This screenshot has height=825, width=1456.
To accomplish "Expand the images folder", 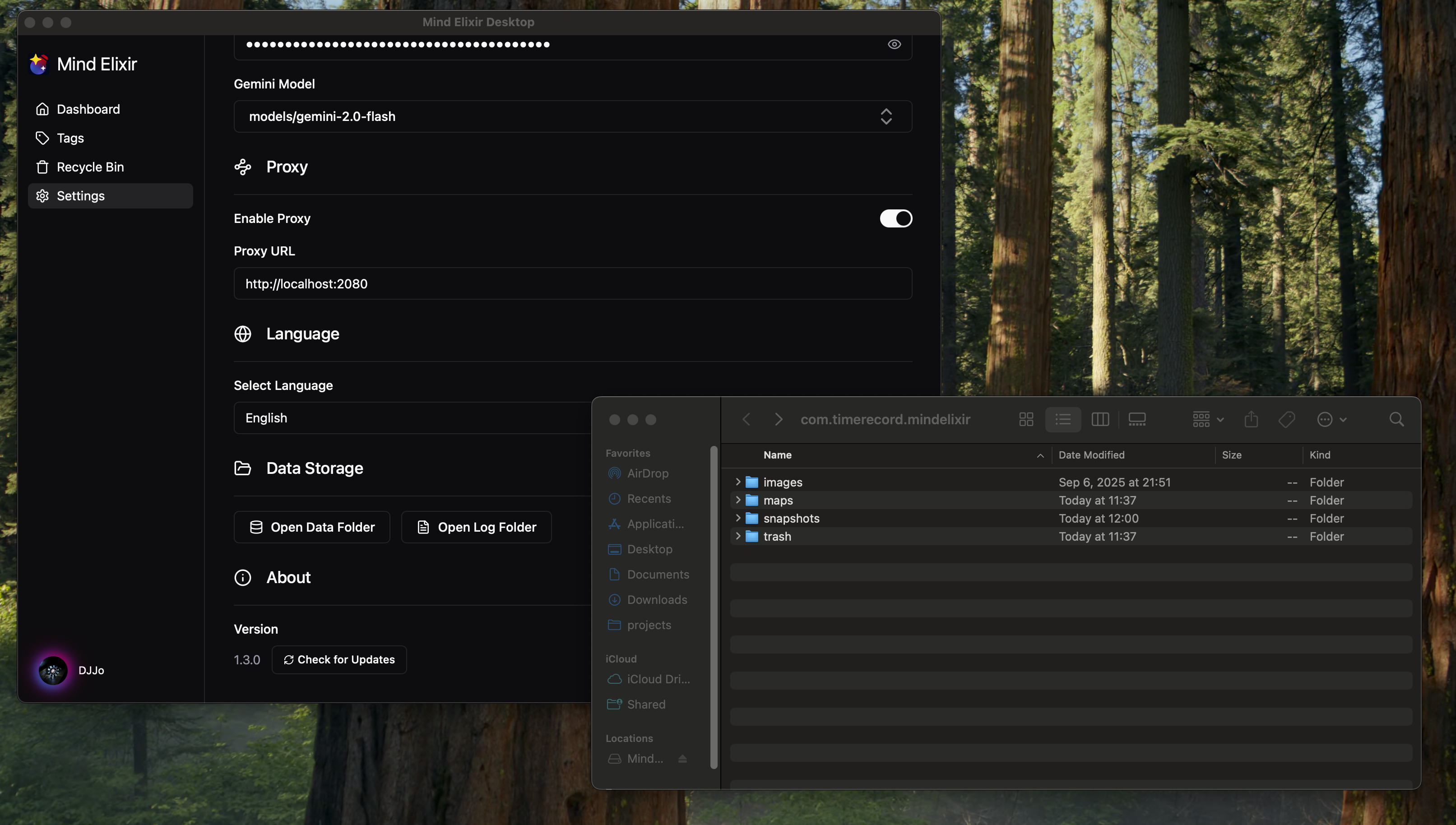I will pos(737,482).
